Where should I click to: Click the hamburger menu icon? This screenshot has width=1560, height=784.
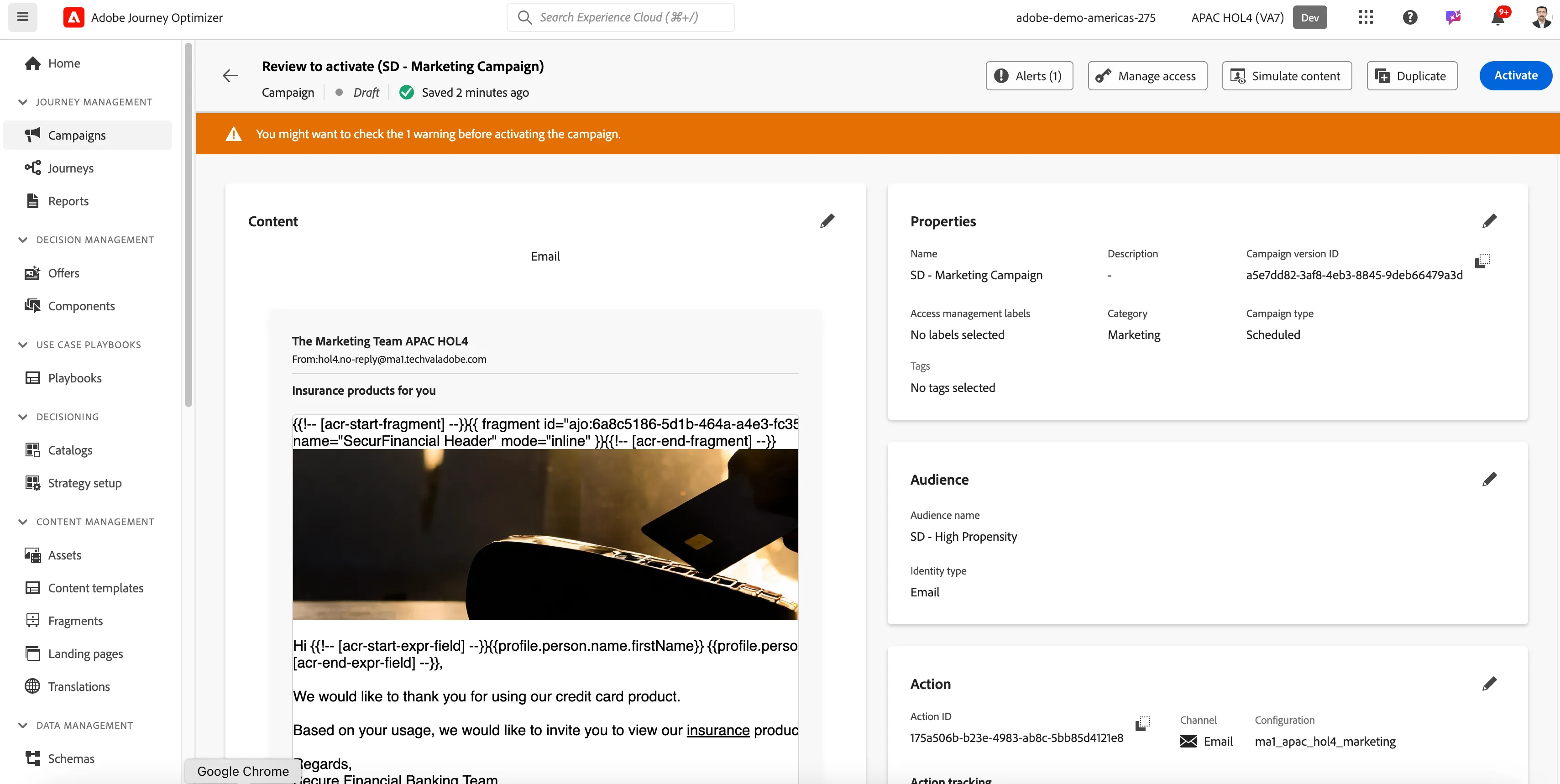[22, 17]
